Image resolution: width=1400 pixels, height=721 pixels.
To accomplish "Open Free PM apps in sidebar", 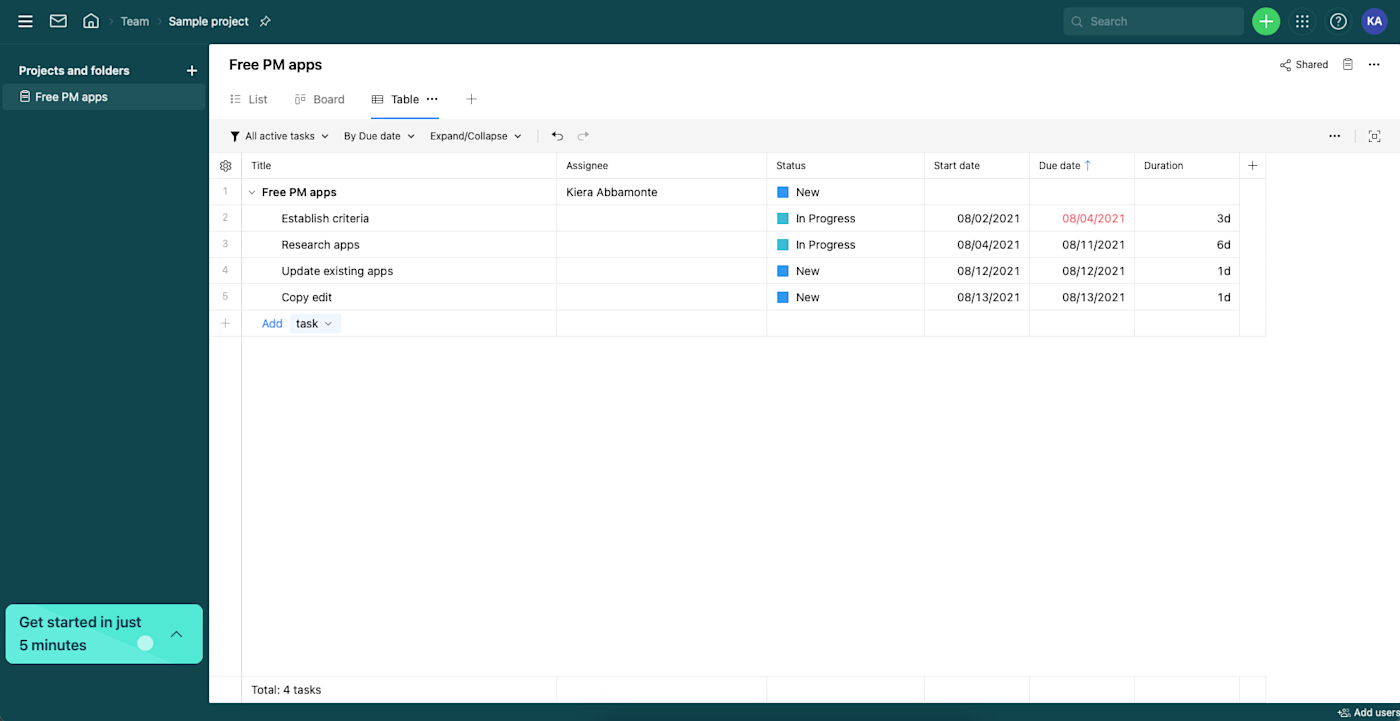I will coord(104,97).
